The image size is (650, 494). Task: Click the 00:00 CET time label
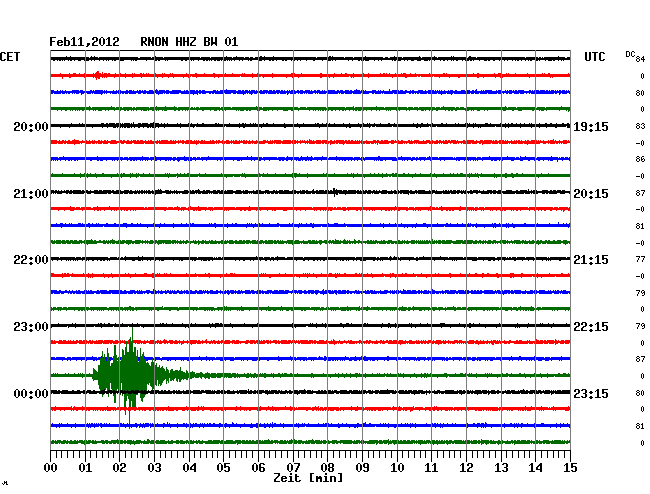tap(31, 393)
